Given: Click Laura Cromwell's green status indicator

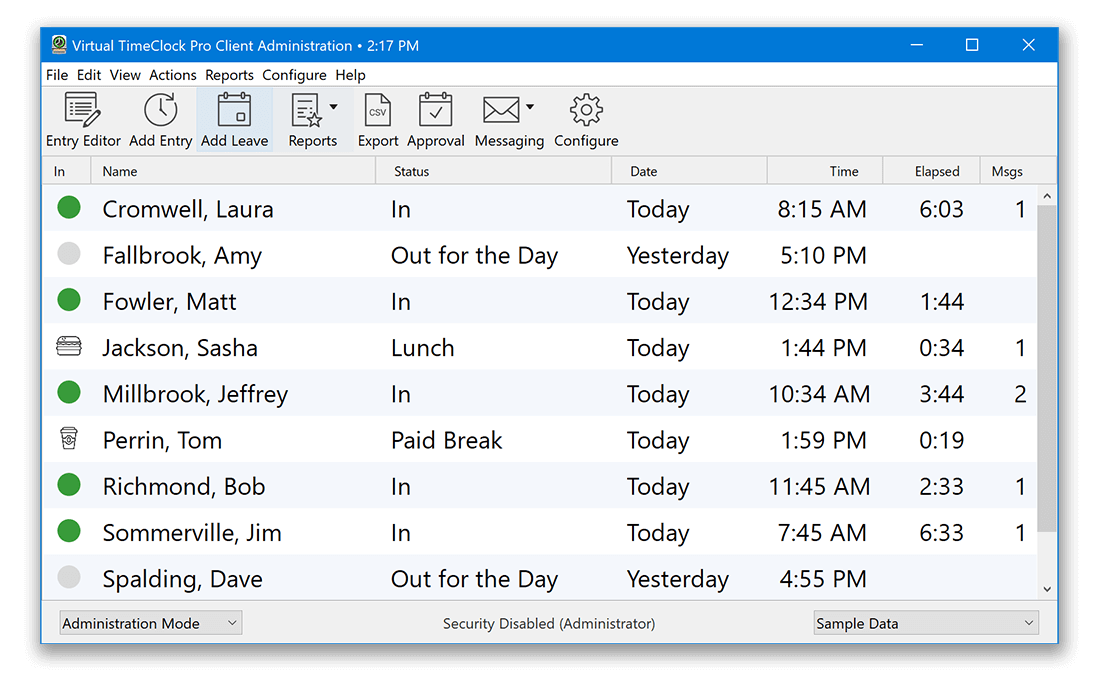Looking at the screenshot, I should [68, 208].
